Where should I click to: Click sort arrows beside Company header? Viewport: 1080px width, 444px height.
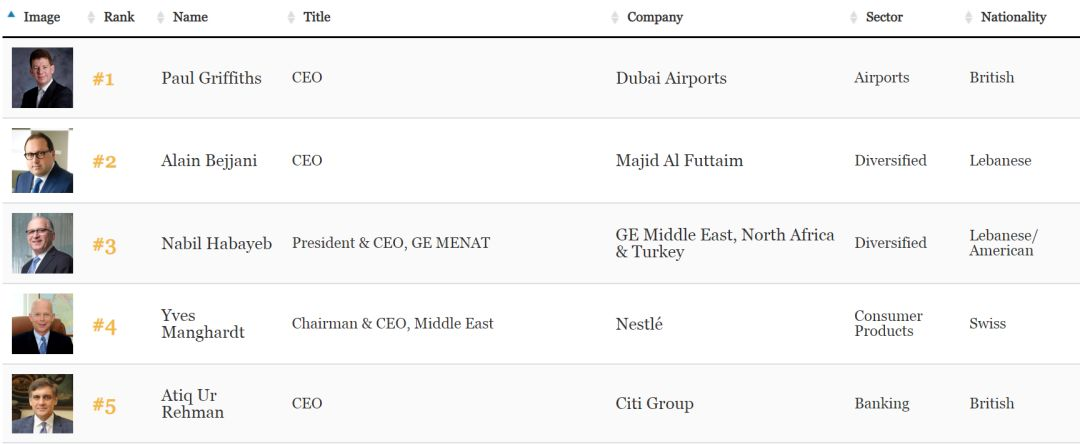614,18
